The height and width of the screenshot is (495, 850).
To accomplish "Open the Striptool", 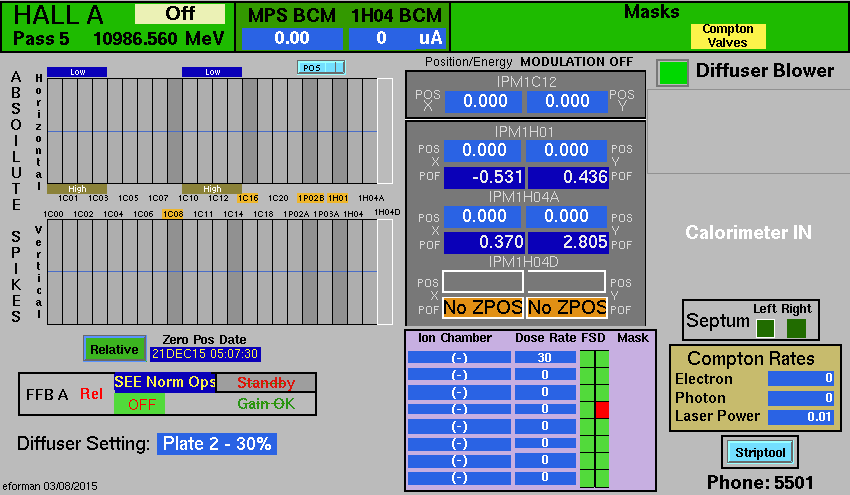I will (759, 452).
